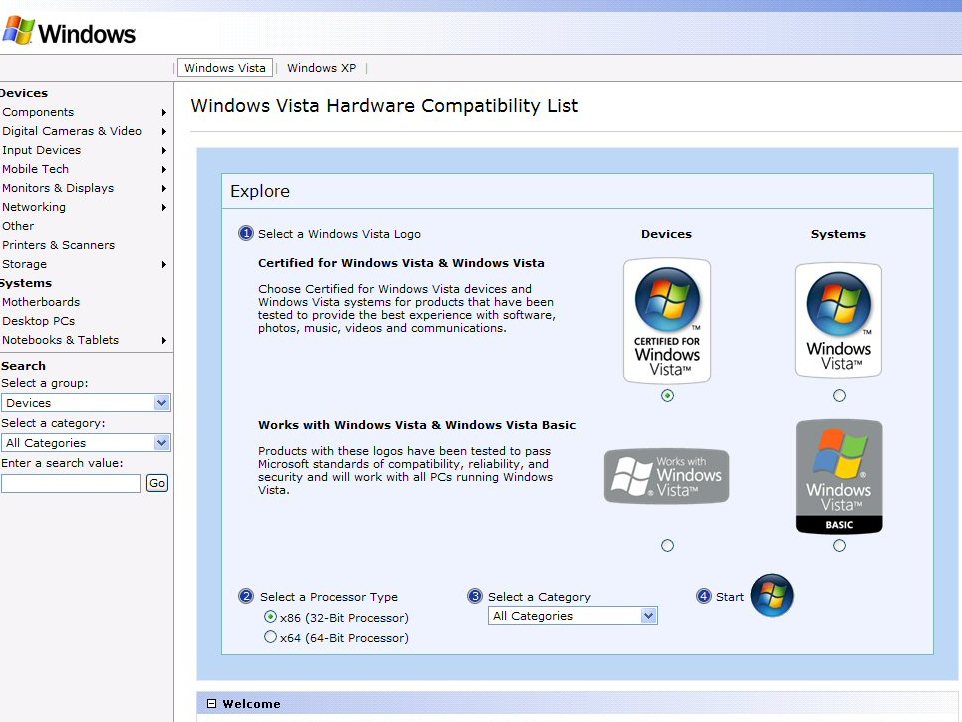Collapse the Welcome section

click(209, 704)
